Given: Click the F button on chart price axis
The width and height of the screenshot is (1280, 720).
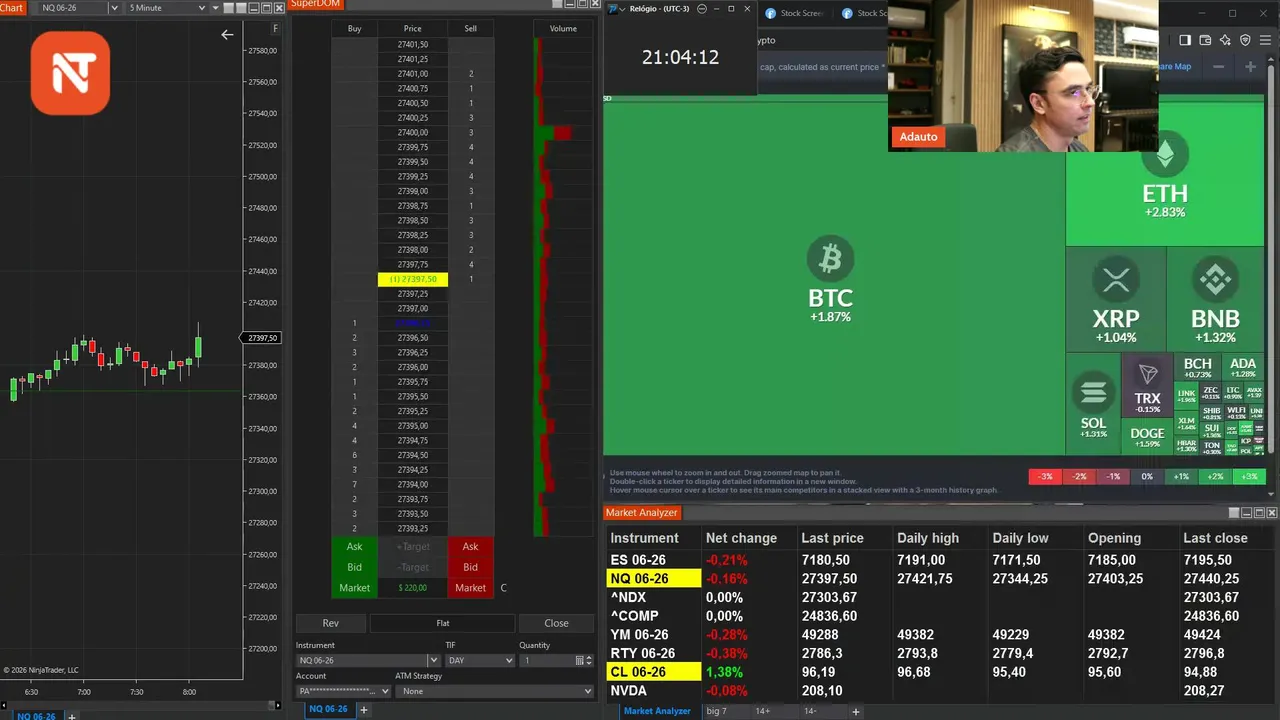Looking at the screenshot, I should [275, 29].
